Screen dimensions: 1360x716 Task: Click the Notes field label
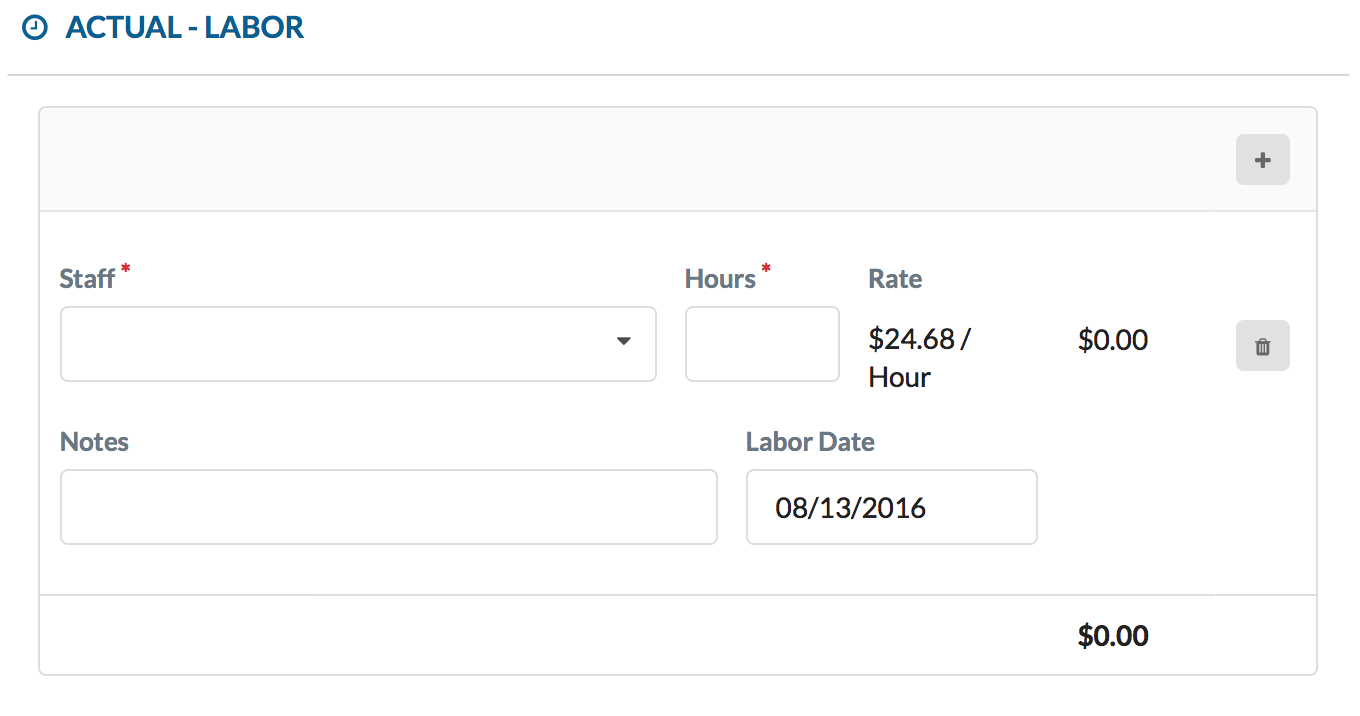click(94, 442)
